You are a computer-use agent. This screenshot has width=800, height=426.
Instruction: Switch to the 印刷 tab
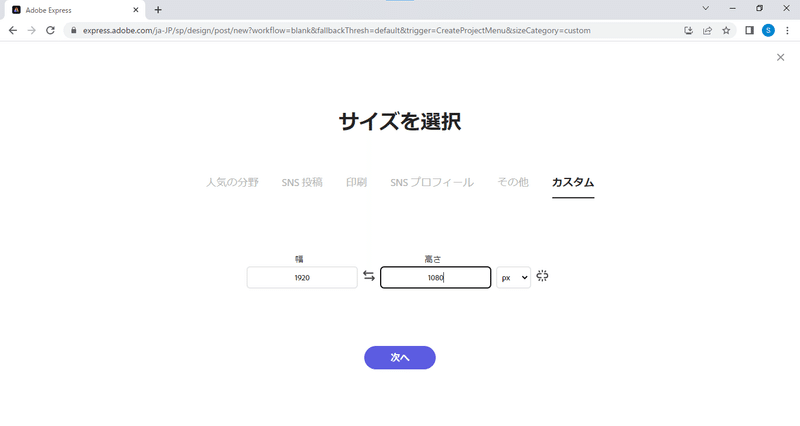coord(356,182)
